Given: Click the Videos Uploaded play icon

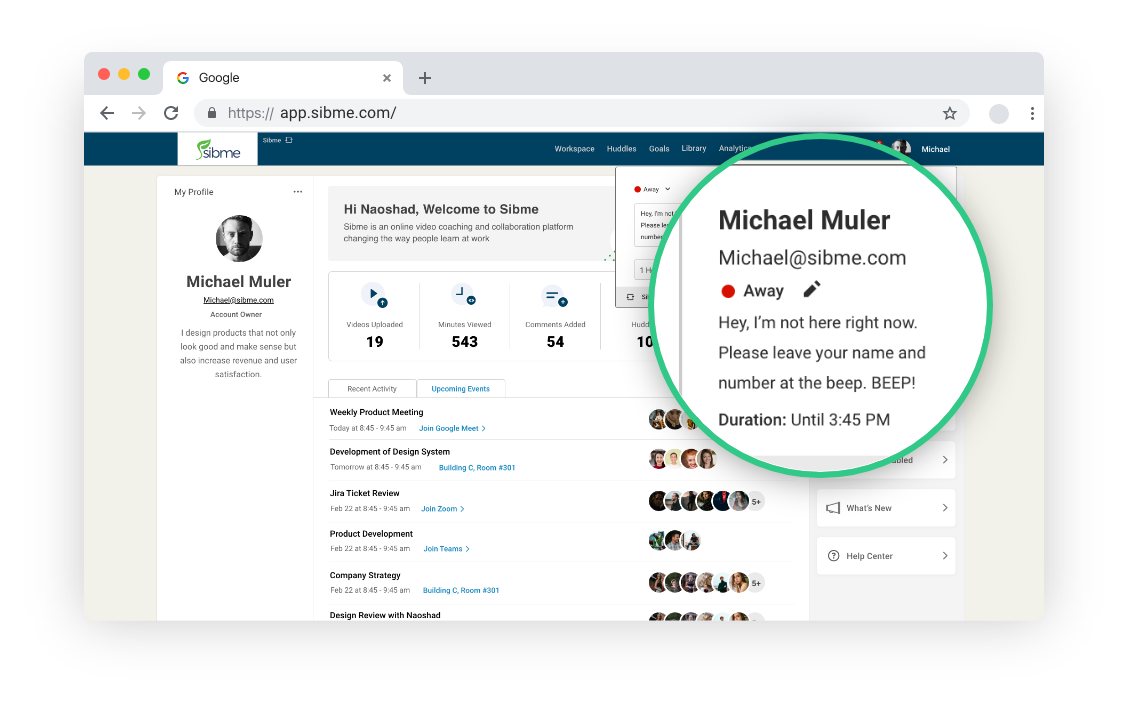Looking at the screenshot, I should point(375,295).
